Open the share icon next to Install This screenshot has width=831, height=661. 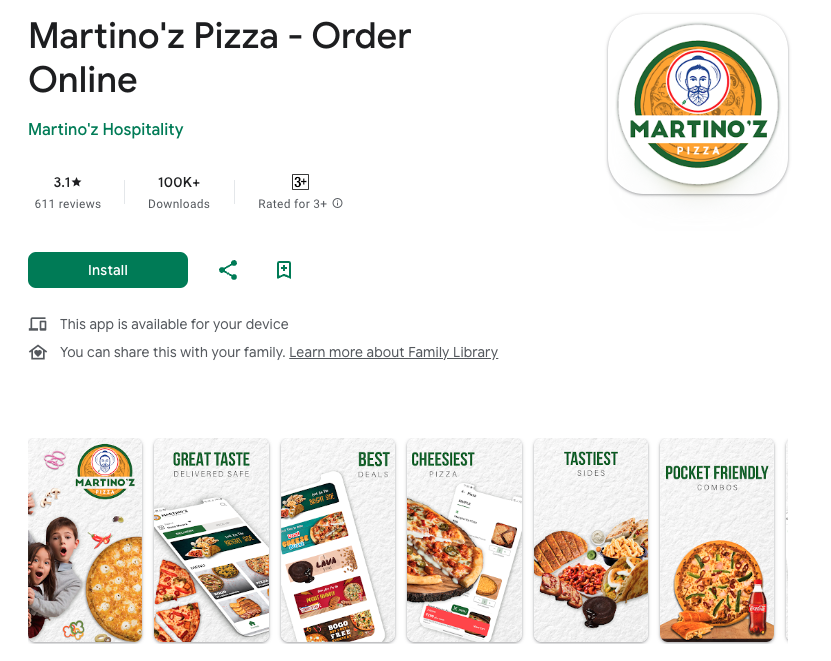coord(228,270)
